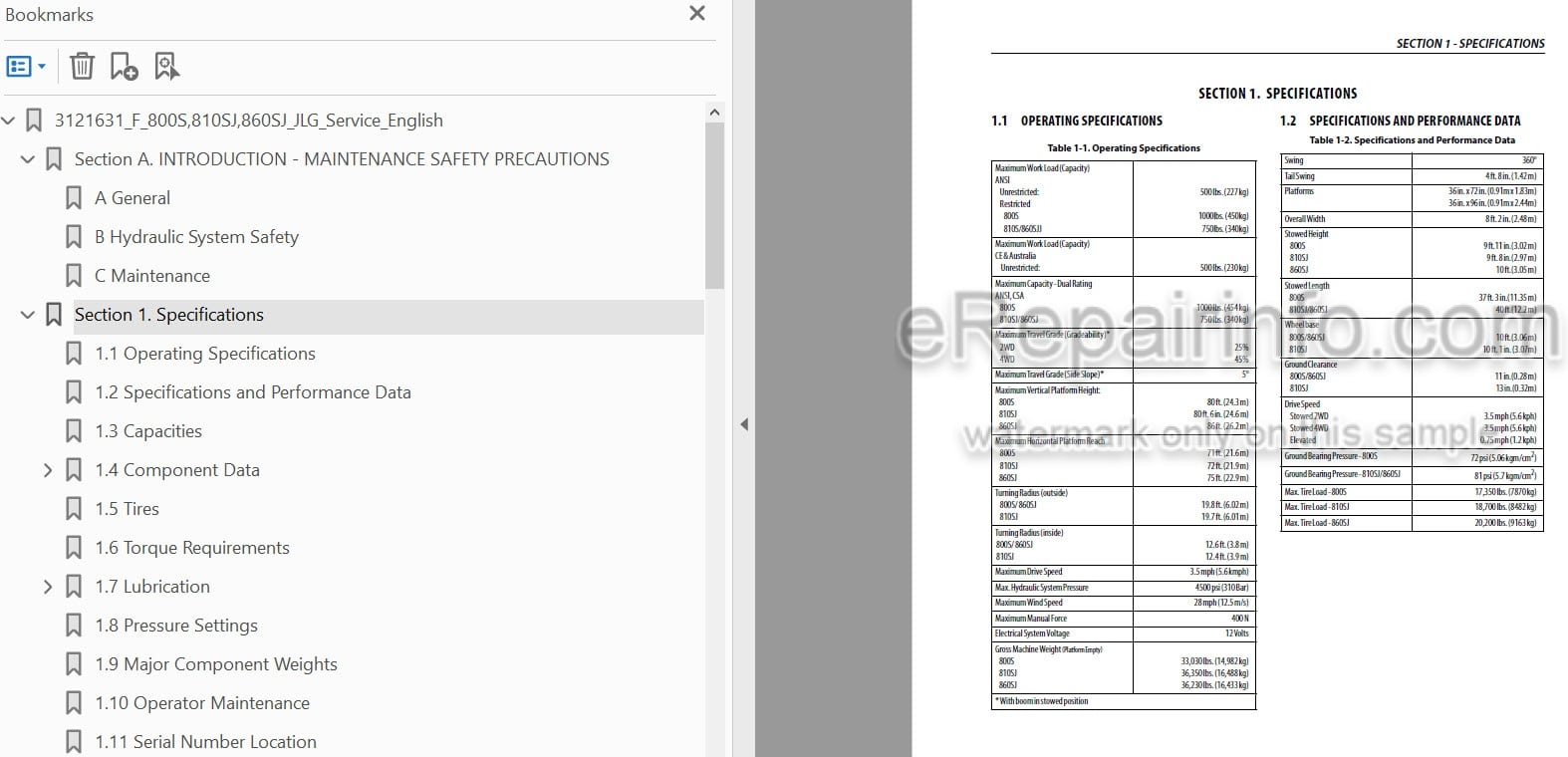
Task: Open 1.4 Component Data bookmark
Action: pyautogui.click(x=177, y=470)
